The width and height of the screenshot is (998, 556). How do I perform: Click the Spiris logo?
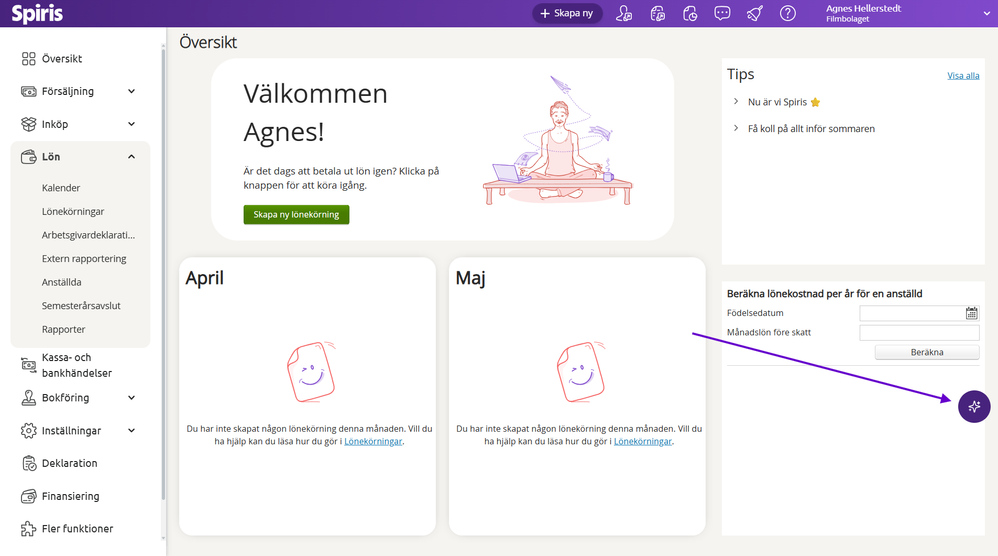point(37,14)
